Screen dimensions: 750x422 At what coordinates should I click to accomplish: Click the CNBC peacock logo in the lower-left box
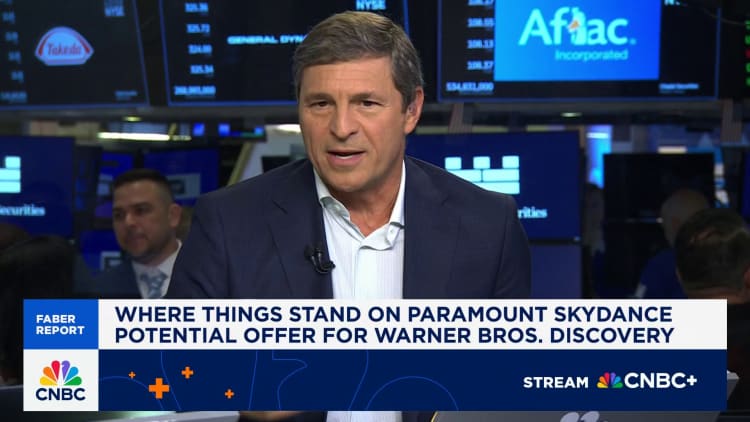pyautogui.click(x=60, y=373)
